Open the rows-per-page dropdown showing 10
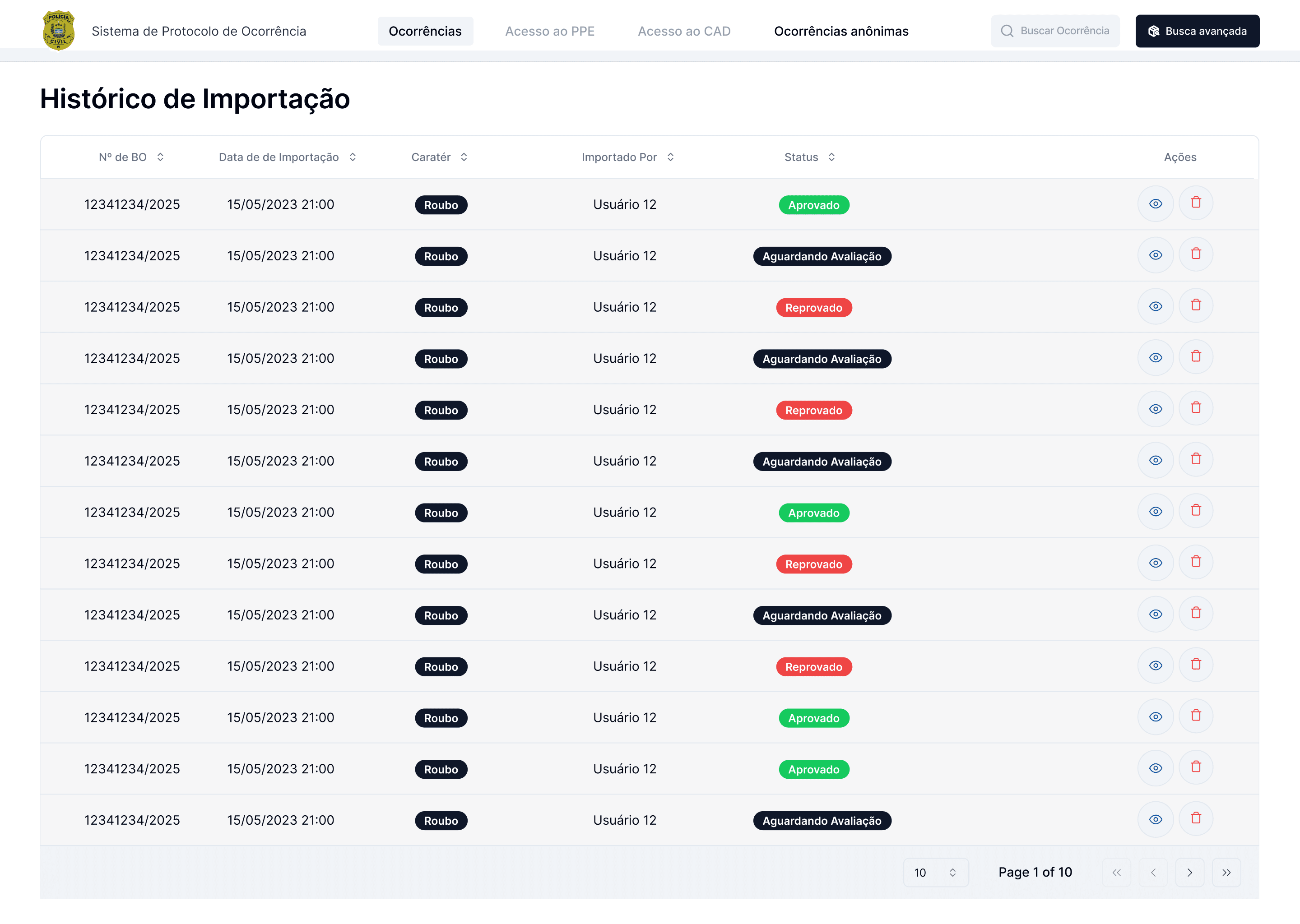Viewport: 1300px width, 924px height. [x=935, y=872]
